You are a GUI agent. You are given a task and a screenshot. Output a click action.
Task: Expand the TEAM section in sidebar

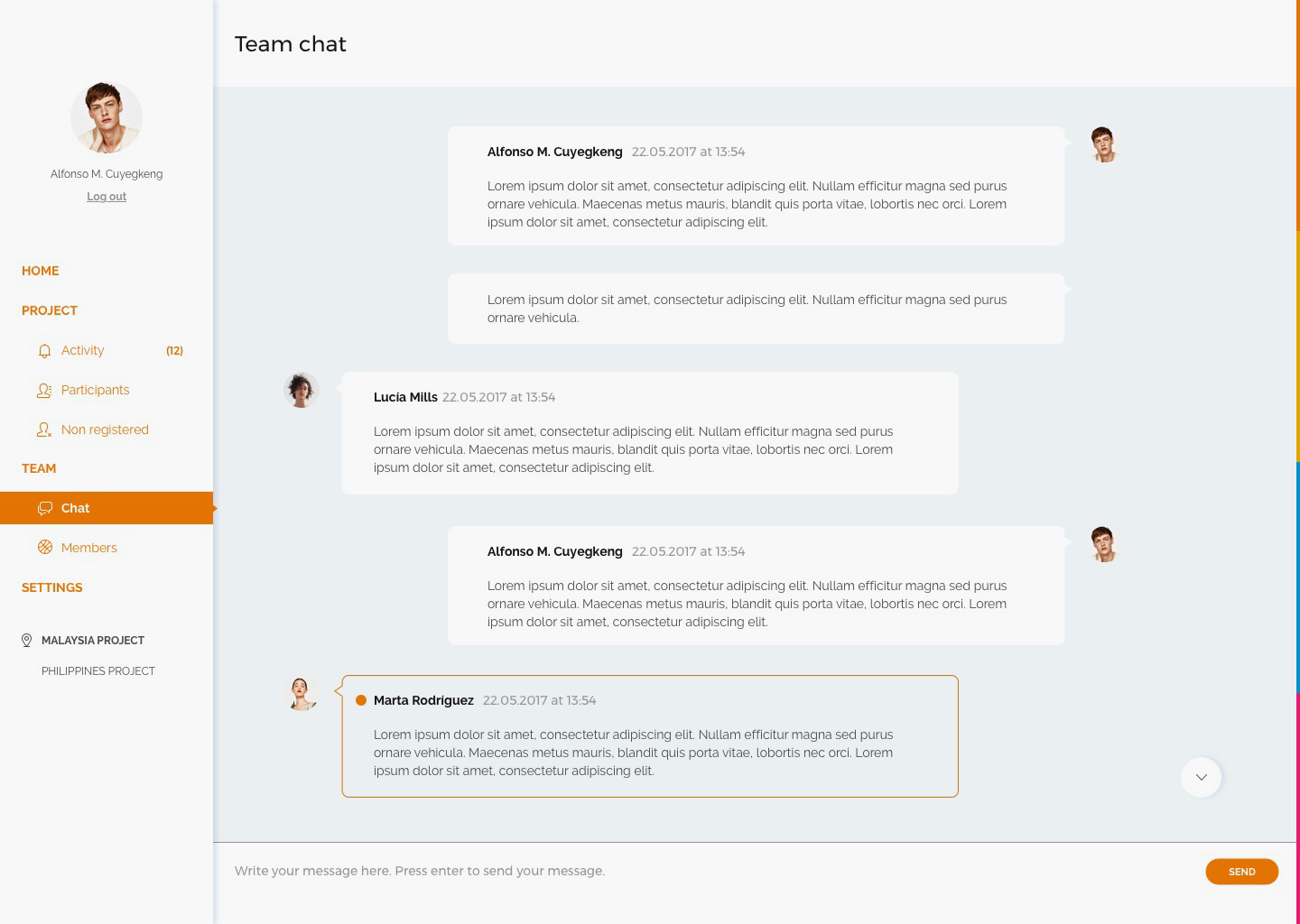click(x=39, y=468)
